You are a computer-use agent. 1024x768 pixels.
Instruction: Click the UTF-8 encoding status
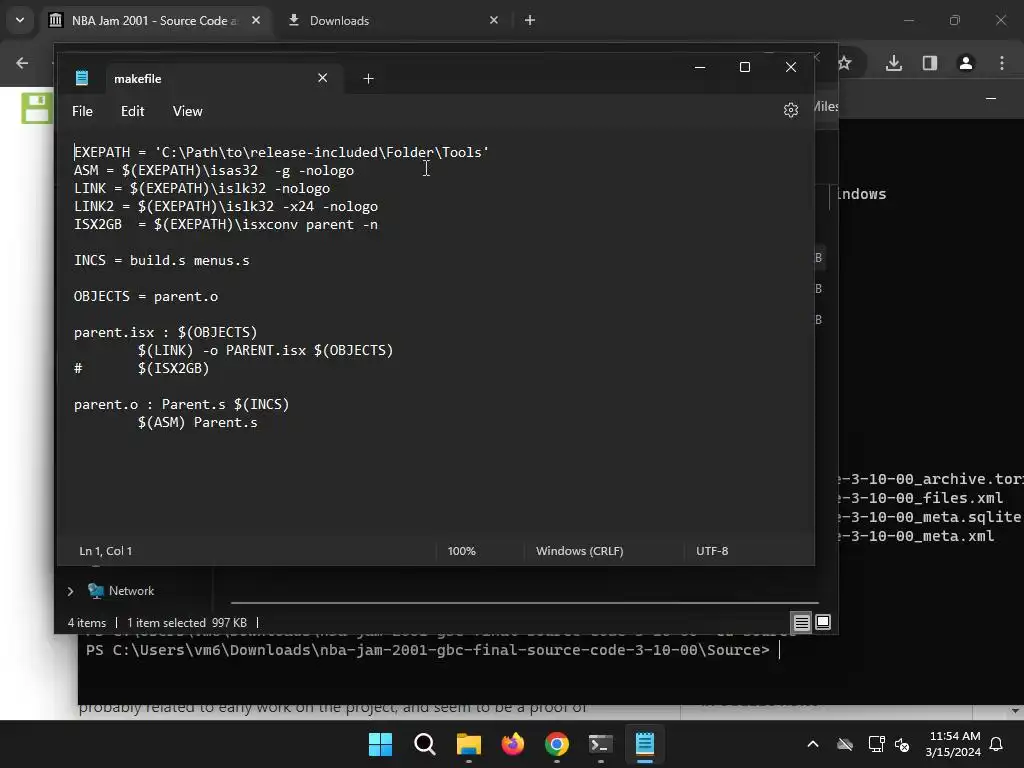point(712,551)
